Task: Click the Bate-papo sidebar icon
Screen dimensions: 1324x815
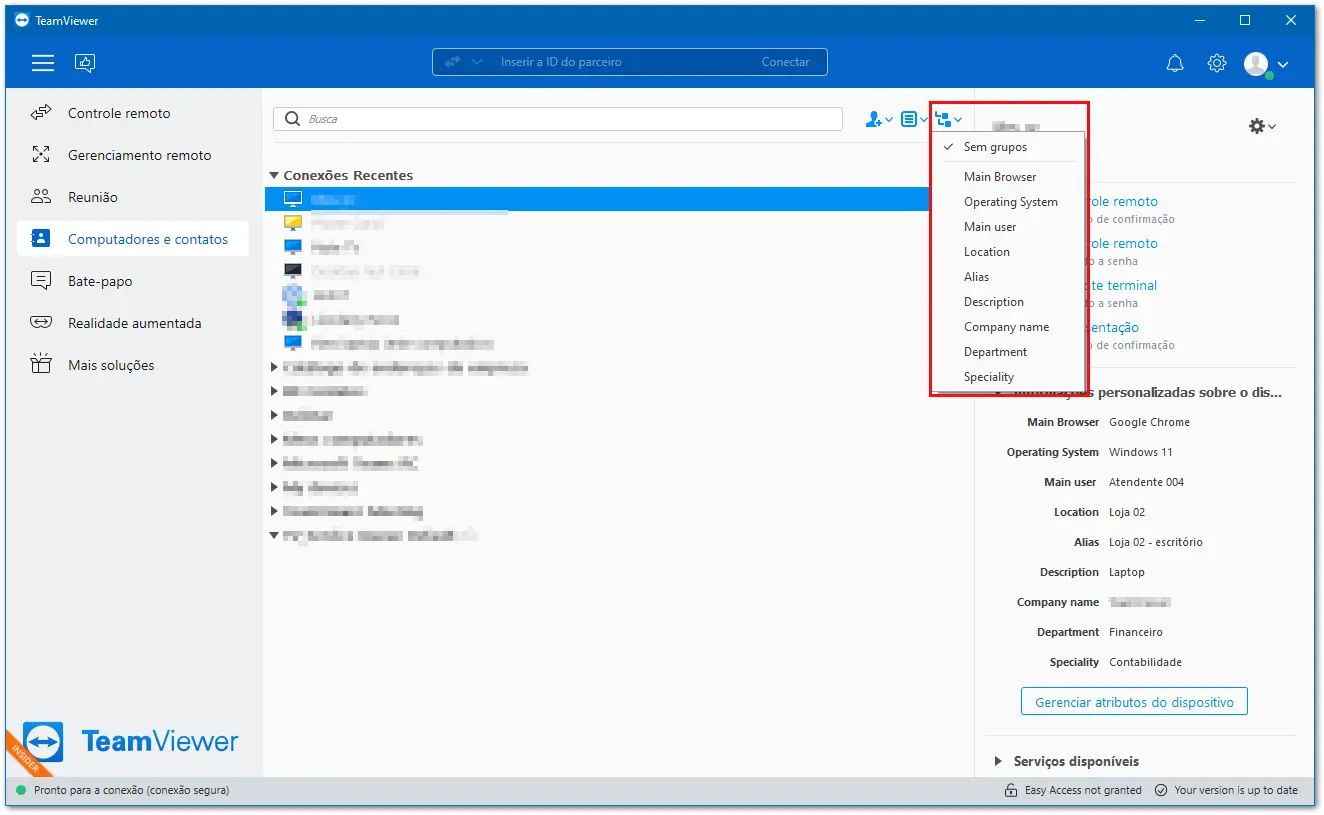Action: [x=41, y=281]
